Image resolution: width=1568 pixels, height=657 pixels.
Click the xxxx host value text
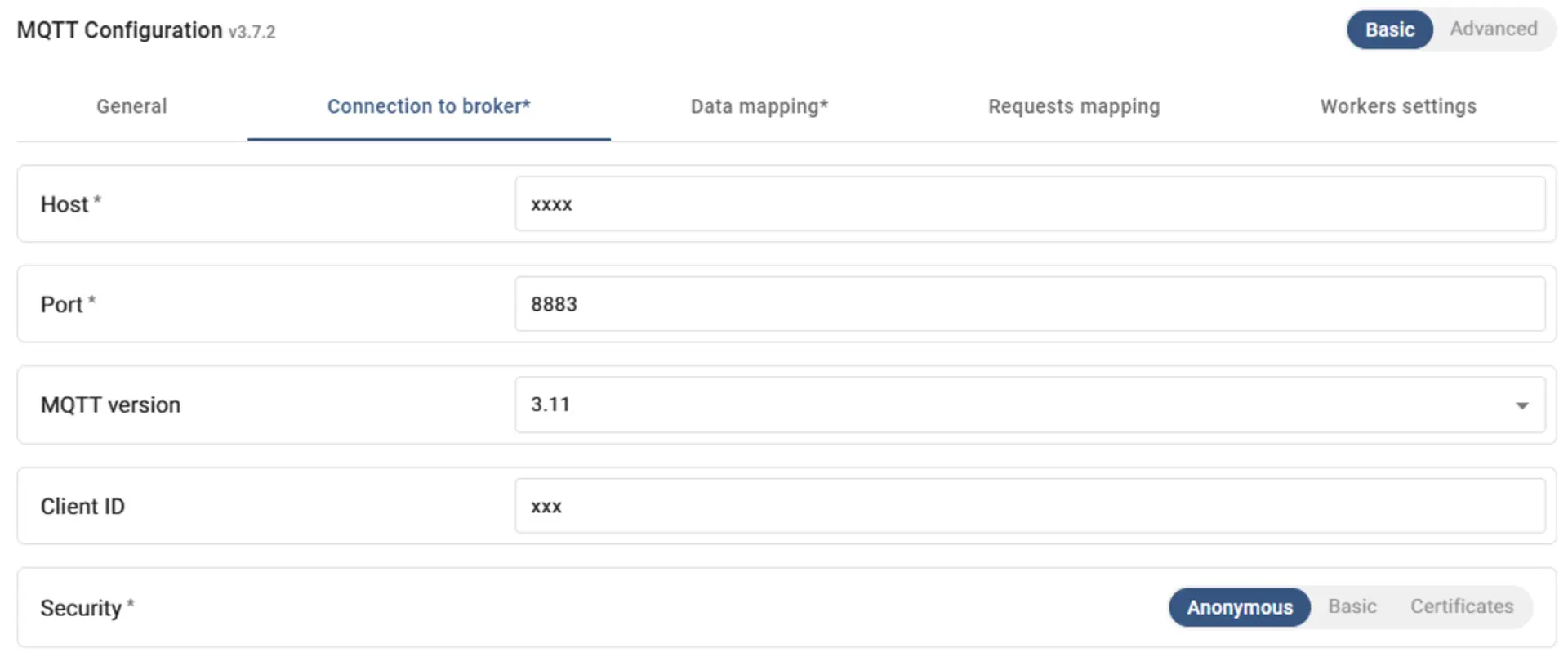pyautogui.click(x=551, y=203)
